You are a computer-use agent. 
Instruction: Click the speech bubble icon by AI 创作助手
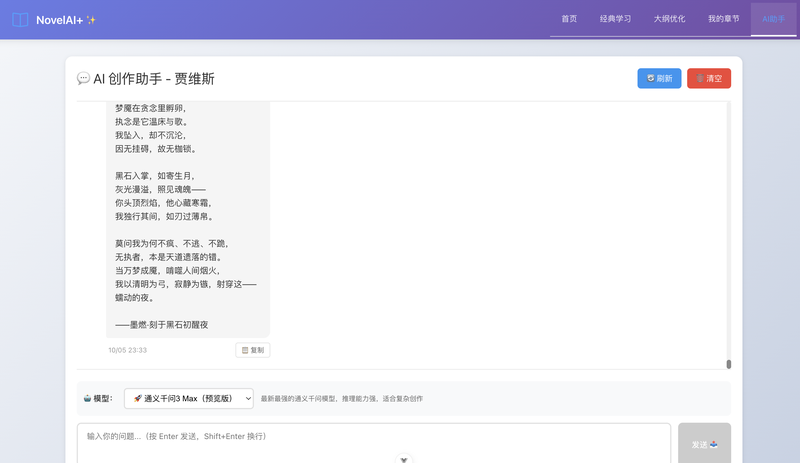pyautogui.click(x=83, y=79)
